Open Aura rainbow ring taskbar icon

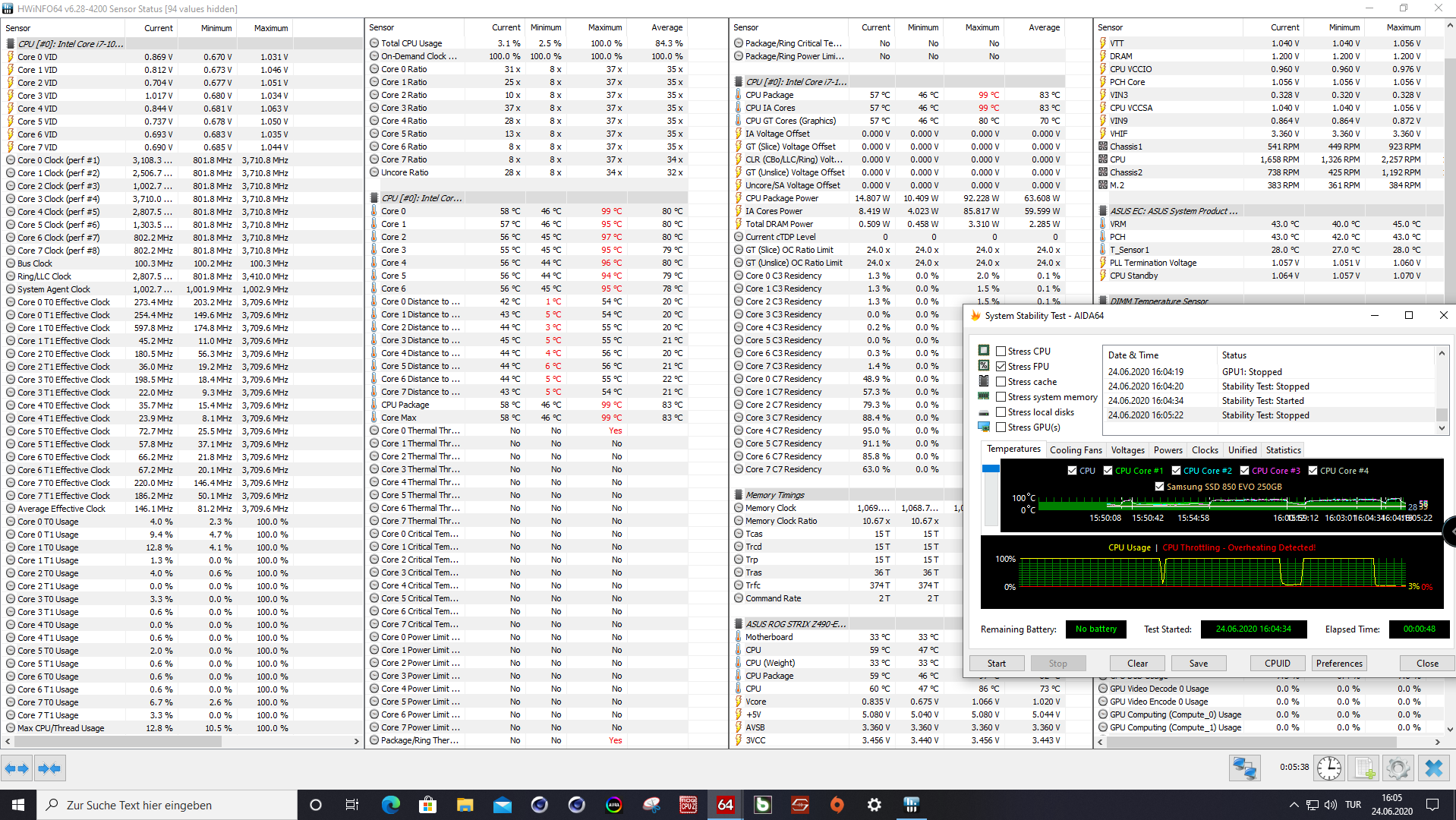pos(614,805)
